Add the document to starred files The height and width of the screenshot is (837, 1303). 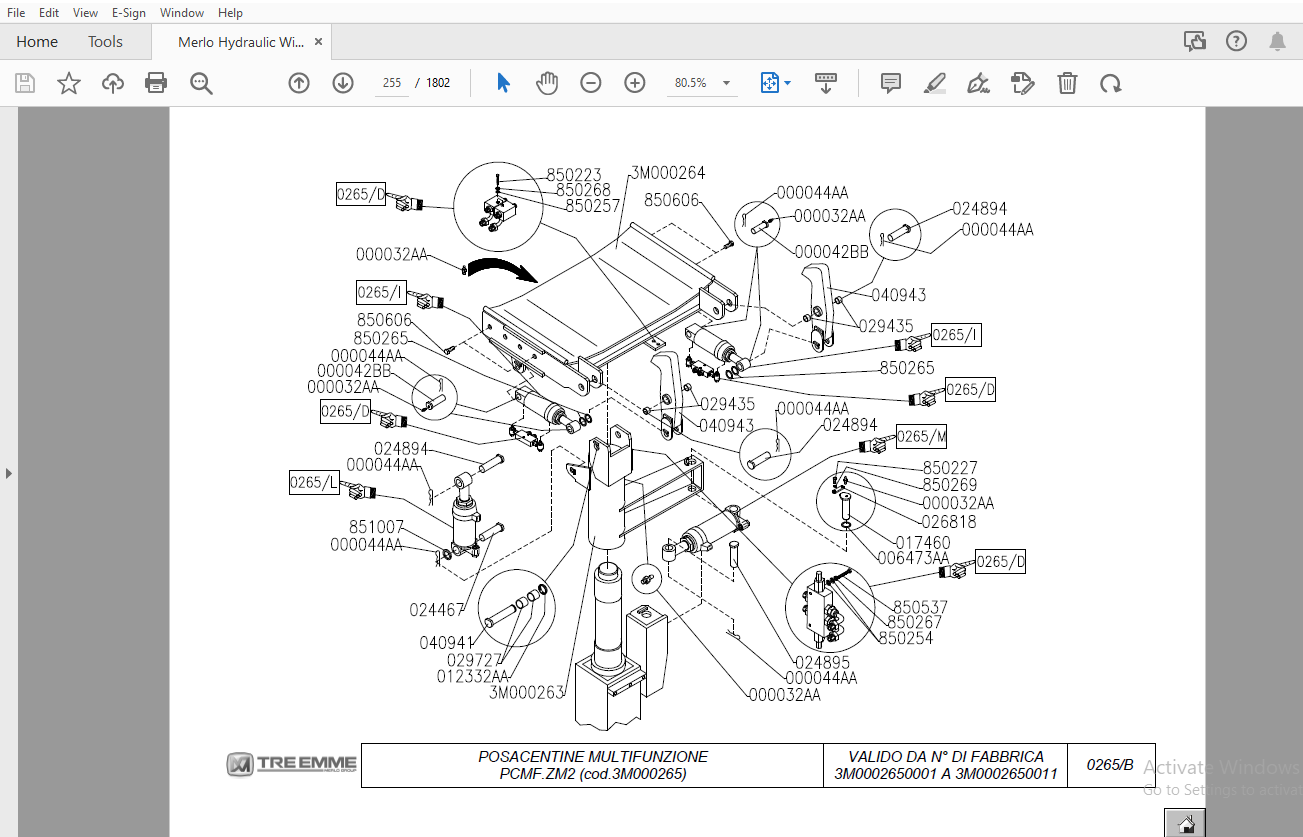(x=68, y=83)
